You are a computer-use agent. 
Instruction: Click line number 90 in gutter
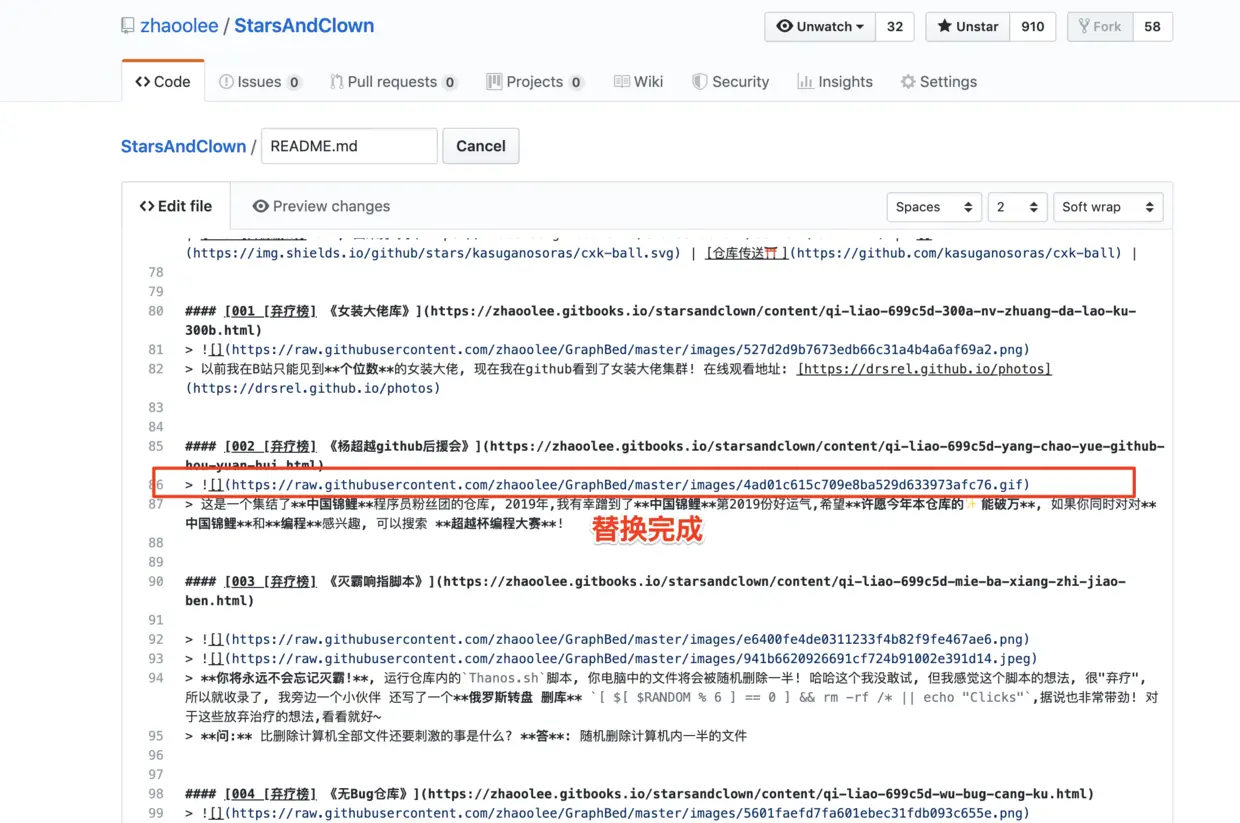tap(155, 582)
